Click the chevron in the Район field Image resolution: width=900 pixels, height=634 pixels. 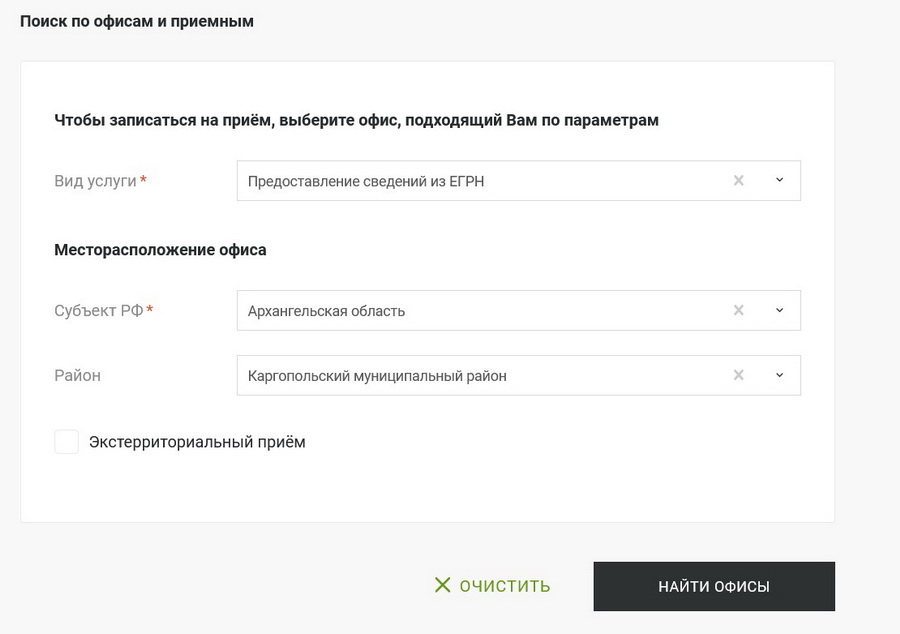(x=777, y=375)
